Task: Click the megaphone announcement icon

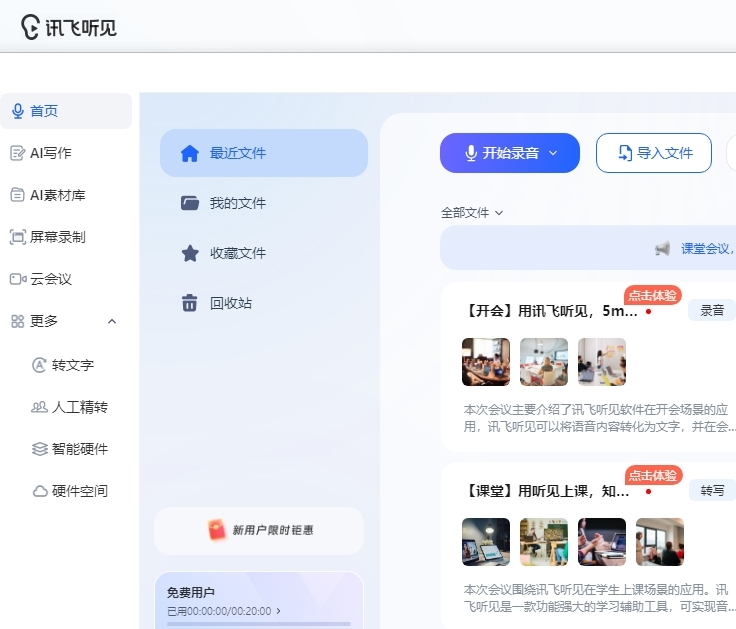Action: pos(662,248)
